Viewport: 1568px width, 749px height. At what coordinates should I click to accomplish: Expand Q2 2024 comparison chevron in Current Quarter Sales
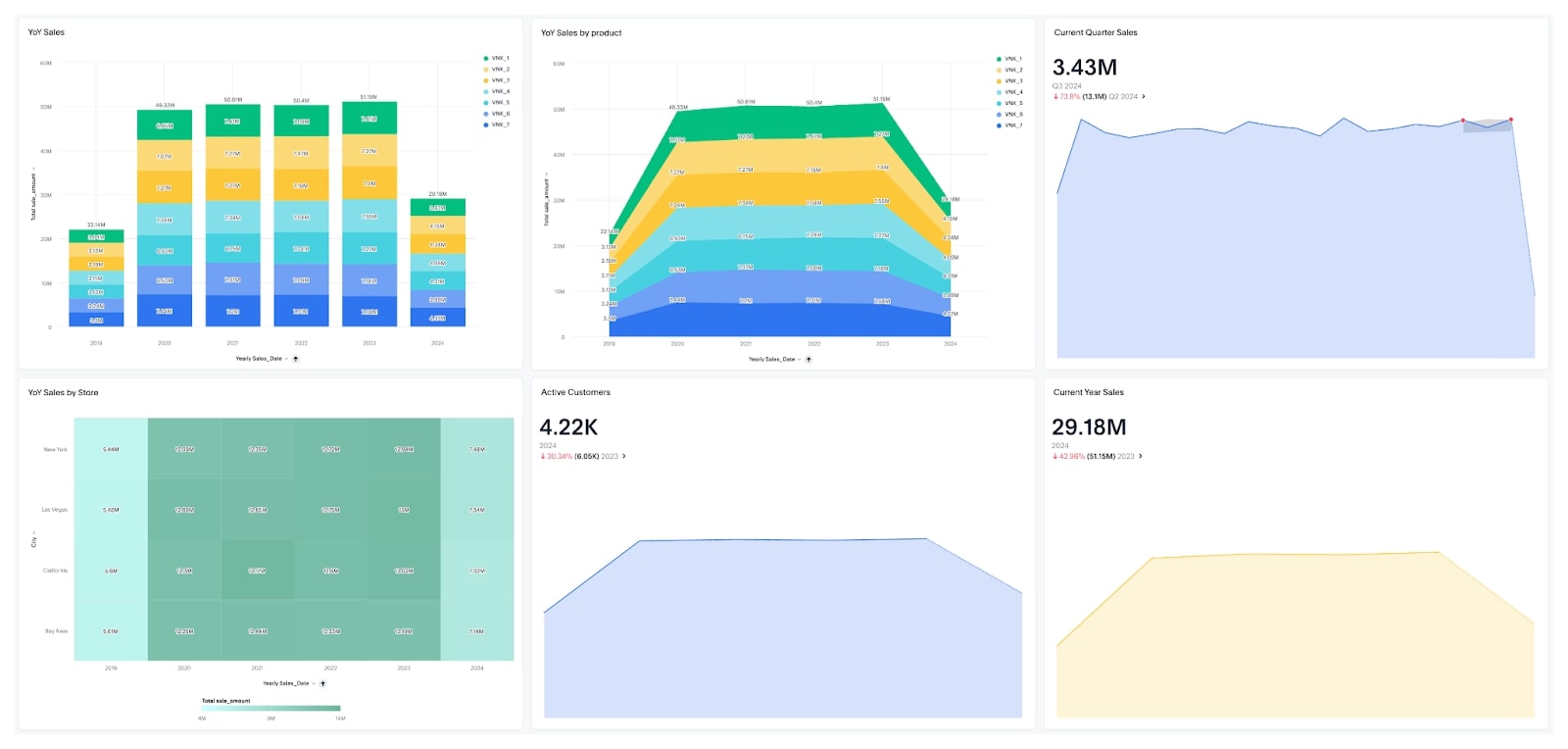pos(1144,97)
